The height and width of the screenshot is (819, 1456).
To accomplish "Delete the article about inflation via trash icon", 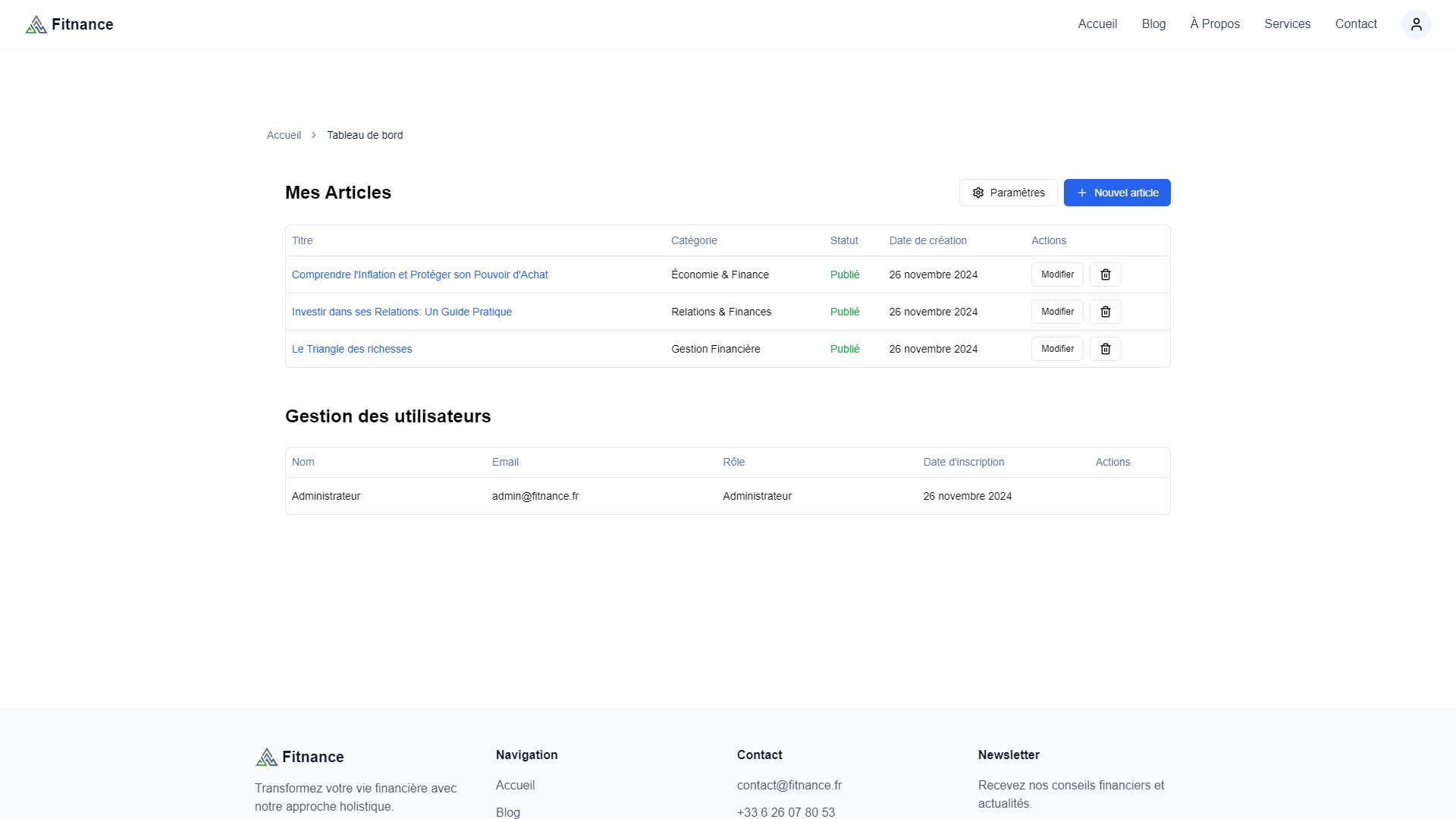I will [x=1105, y=274].
